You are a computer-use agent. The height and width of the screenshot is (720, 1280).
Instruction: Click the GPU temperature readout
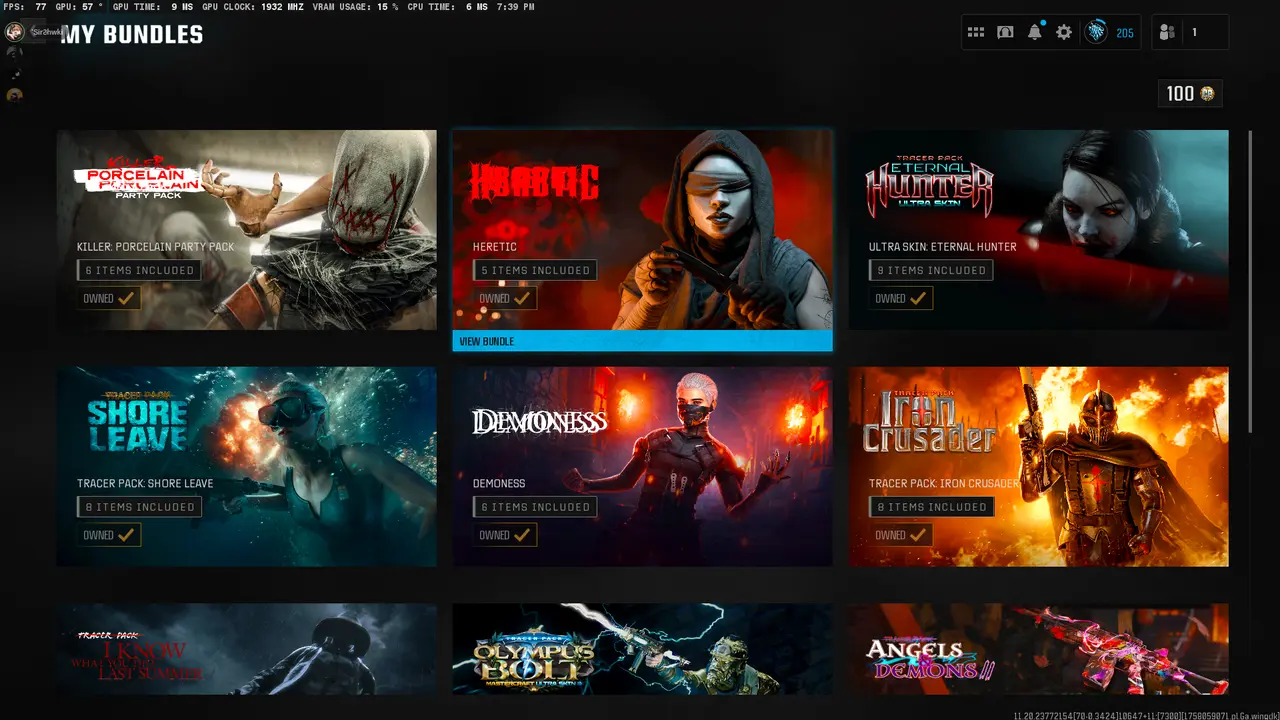[x=80, y=7]
